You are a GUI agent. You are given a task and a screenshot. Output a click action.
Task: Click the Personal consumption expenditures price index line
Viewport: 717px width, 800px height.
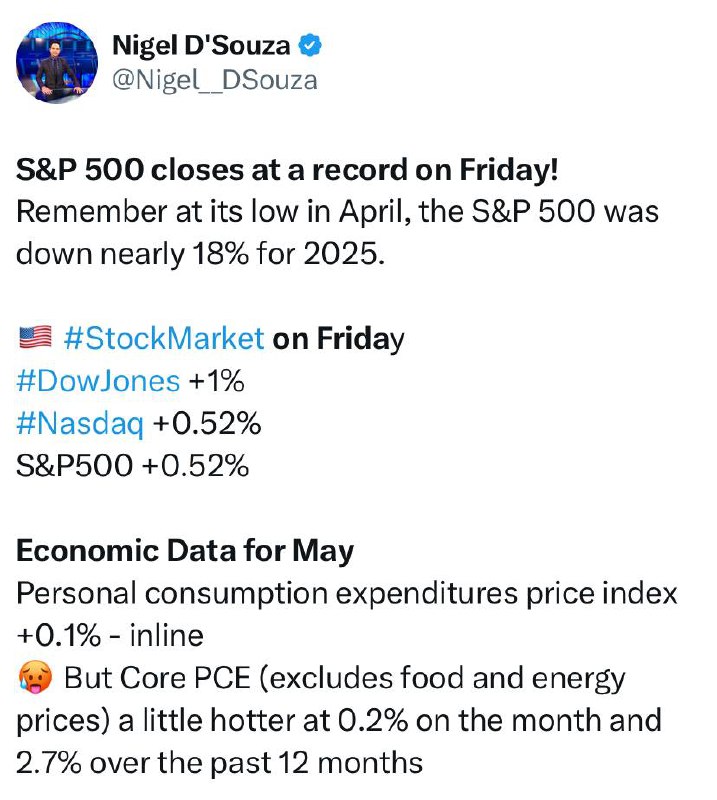[347, 594]
